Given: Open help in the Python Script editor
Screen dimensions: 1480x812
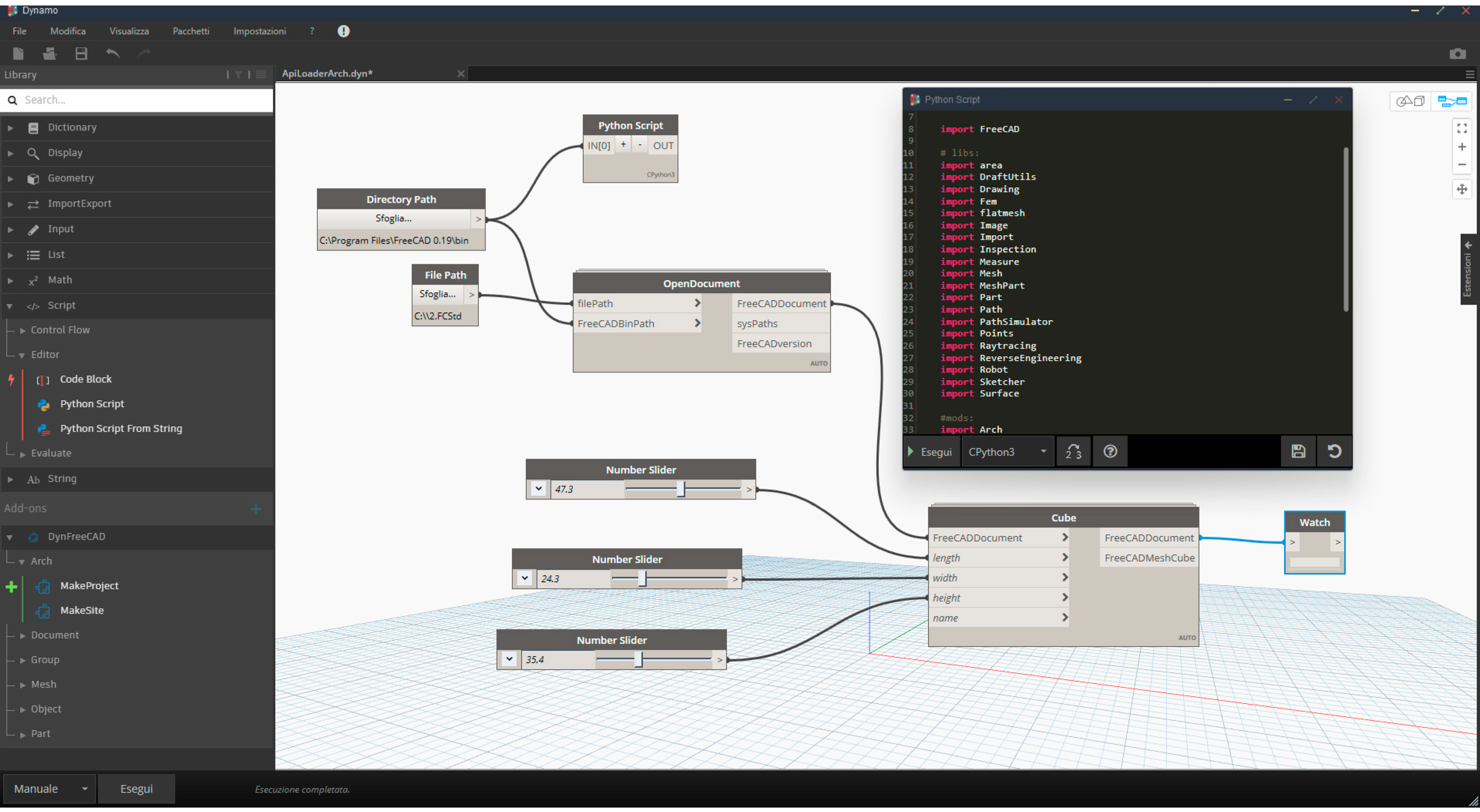Looking at the screenshot, I should point(1110,451).
